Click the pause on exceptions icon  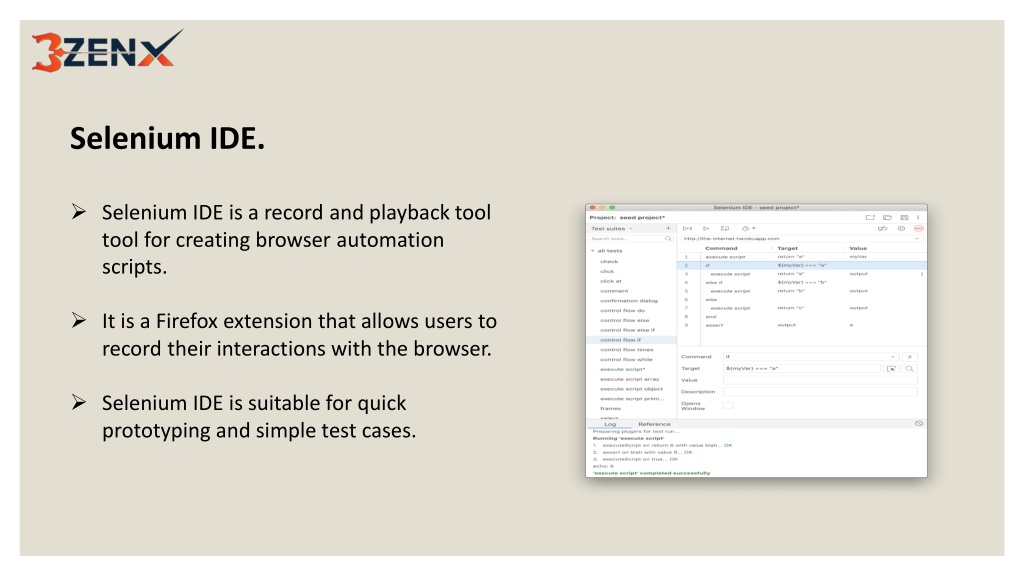901,229
